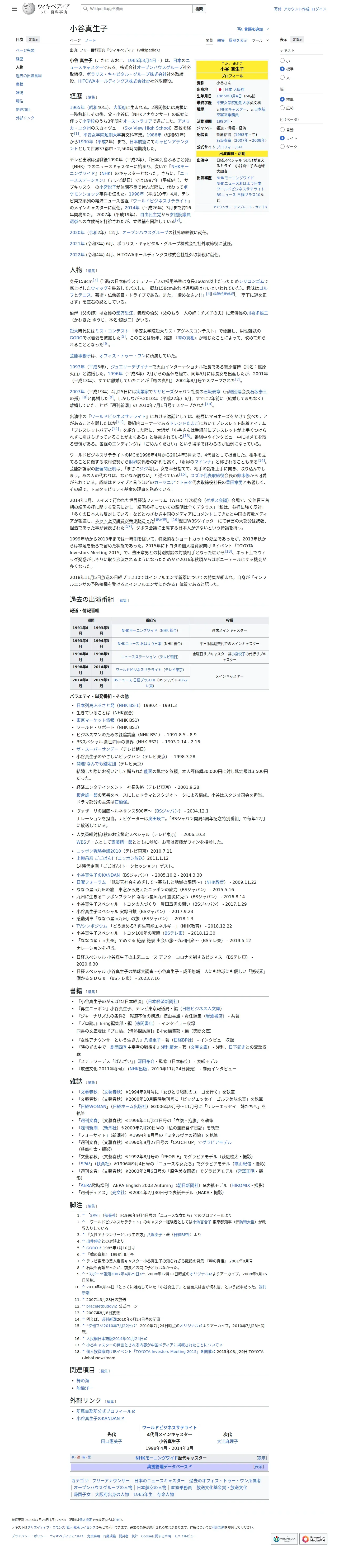Open the 履歴を表示 tab
Screen dimensions: 339x1568
click(238, 40)
